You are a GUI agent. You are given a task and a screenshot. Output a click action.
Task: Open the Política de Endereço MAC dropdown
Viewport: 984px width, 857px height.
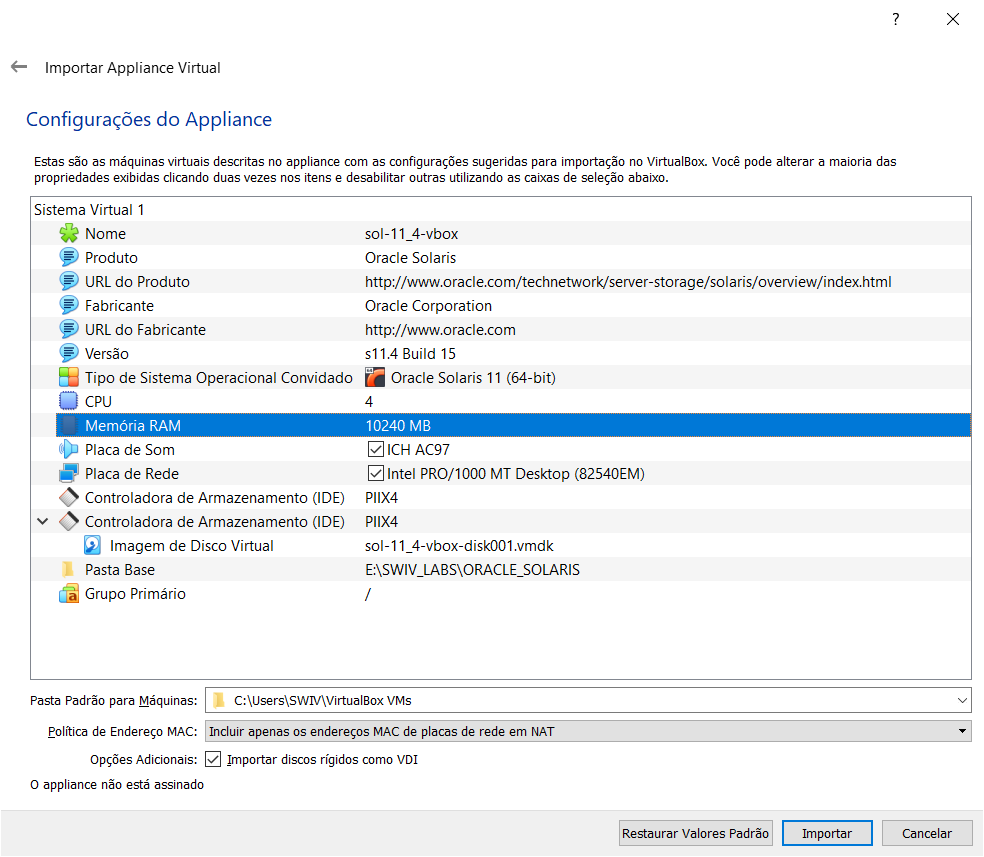(588, 731)
